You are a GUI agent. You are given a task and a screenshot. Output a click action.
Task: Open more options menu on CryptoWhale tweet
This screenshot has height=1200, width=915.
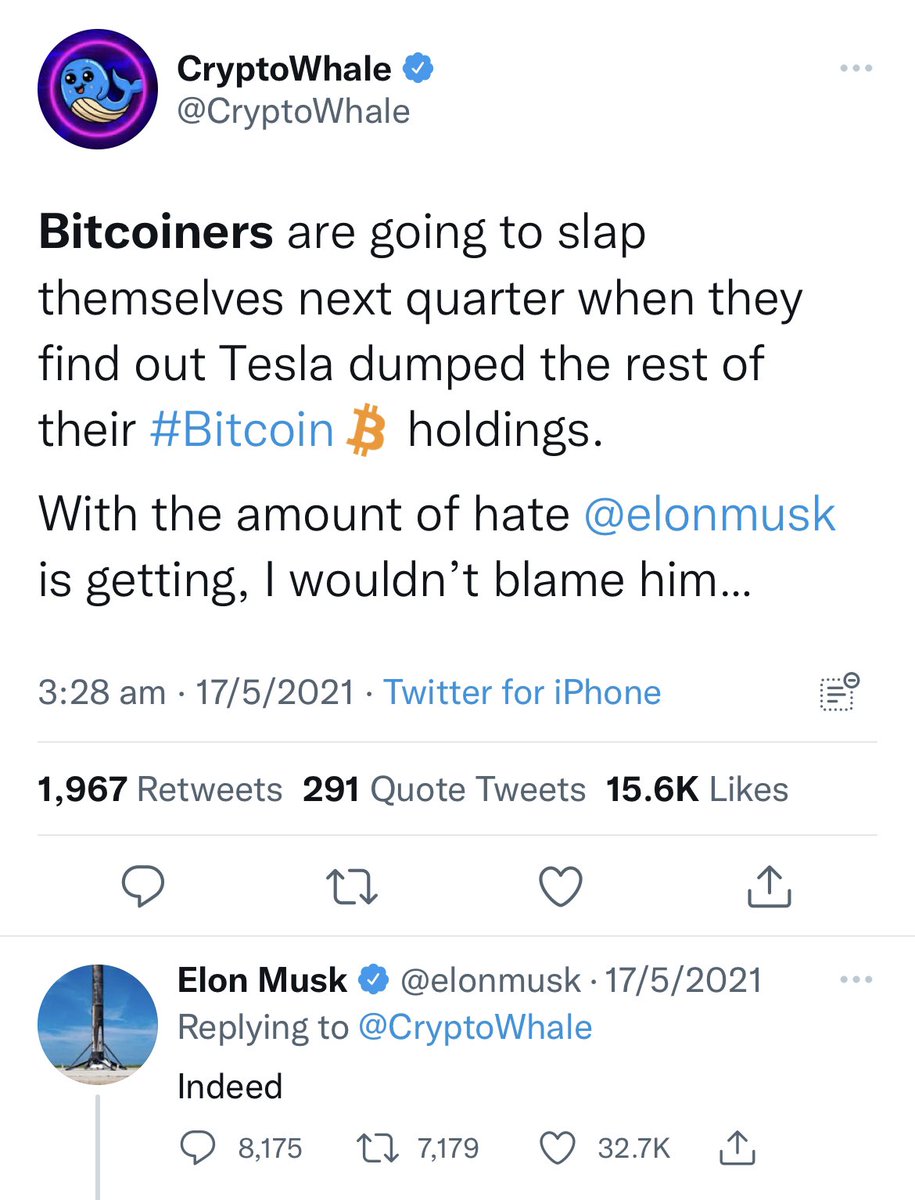tap(856, 70)
